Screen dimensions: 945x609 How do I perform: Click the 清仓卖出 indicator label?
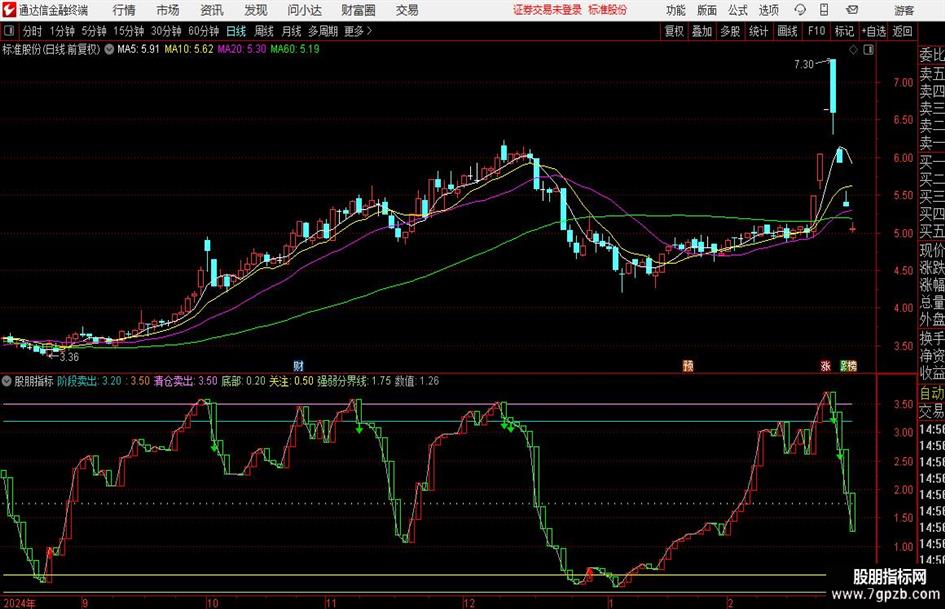pos(174,381)
